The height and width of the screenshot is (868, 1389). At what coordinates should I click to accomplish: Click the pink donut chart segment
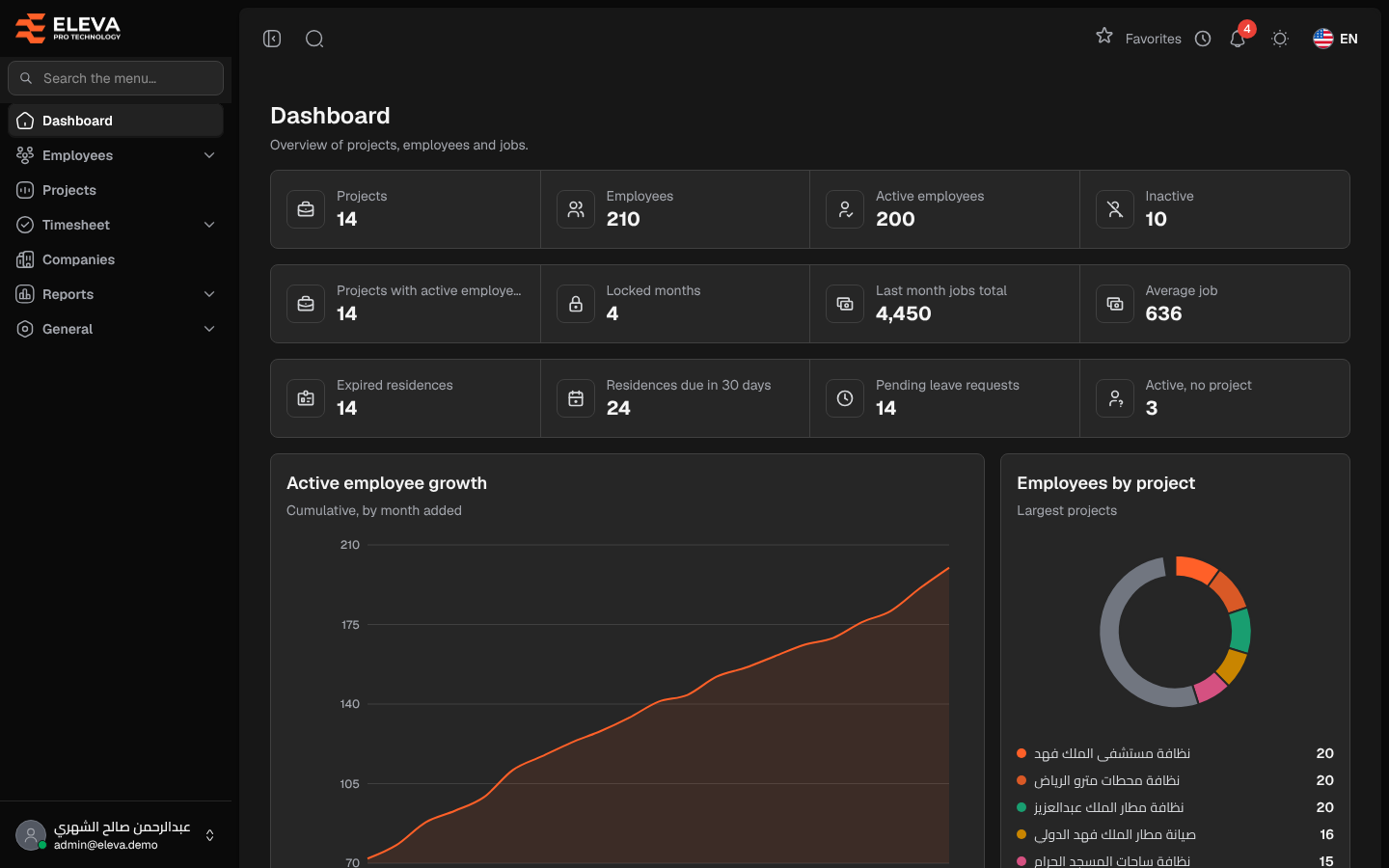[1210, 688]
